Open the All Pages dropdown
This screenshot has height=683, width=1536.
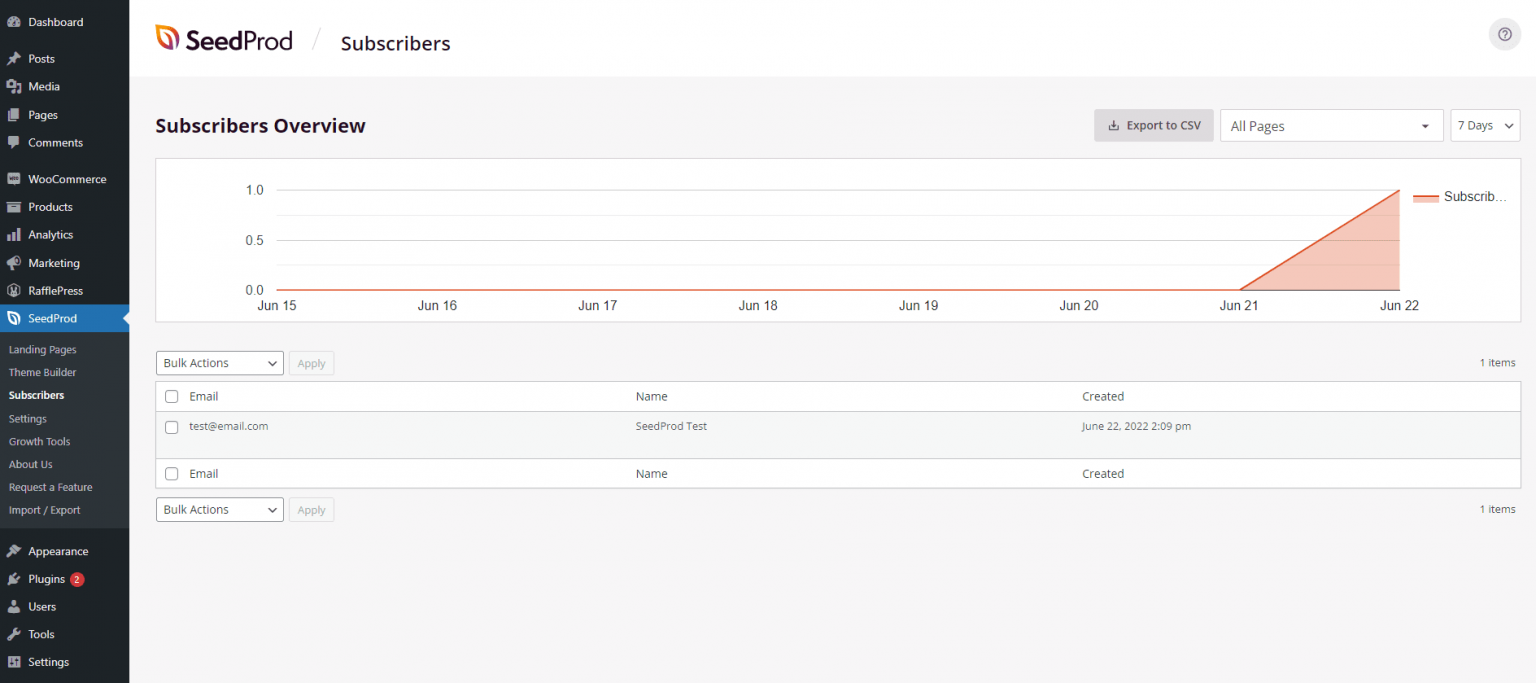pyautogui.click(x=1331, y=125)
